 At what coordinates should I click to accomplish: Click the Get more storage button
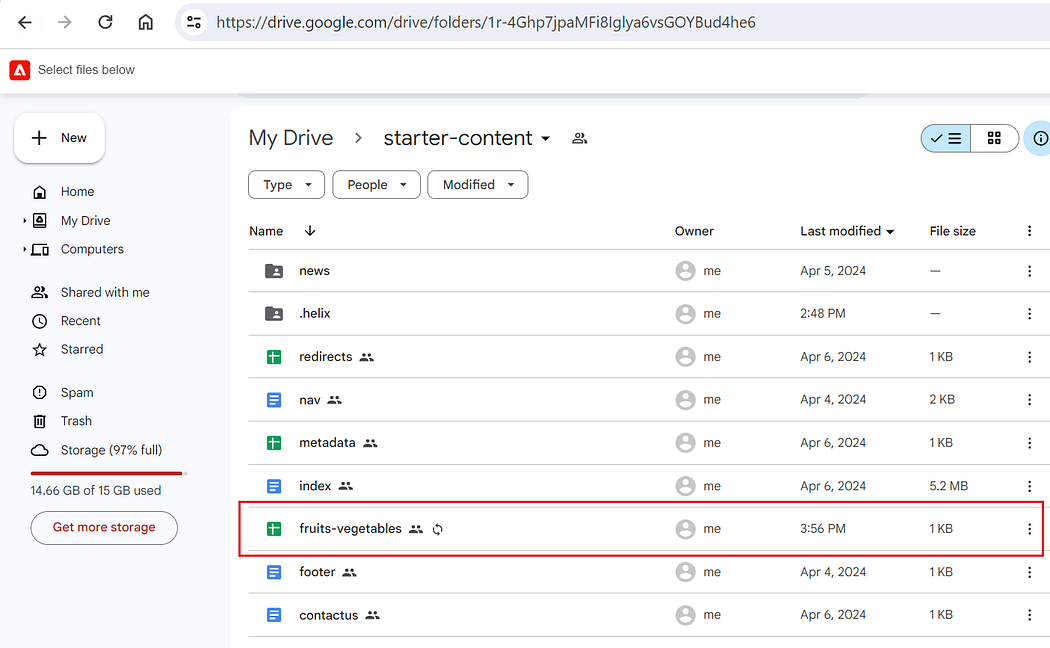[x=104, y=528]
